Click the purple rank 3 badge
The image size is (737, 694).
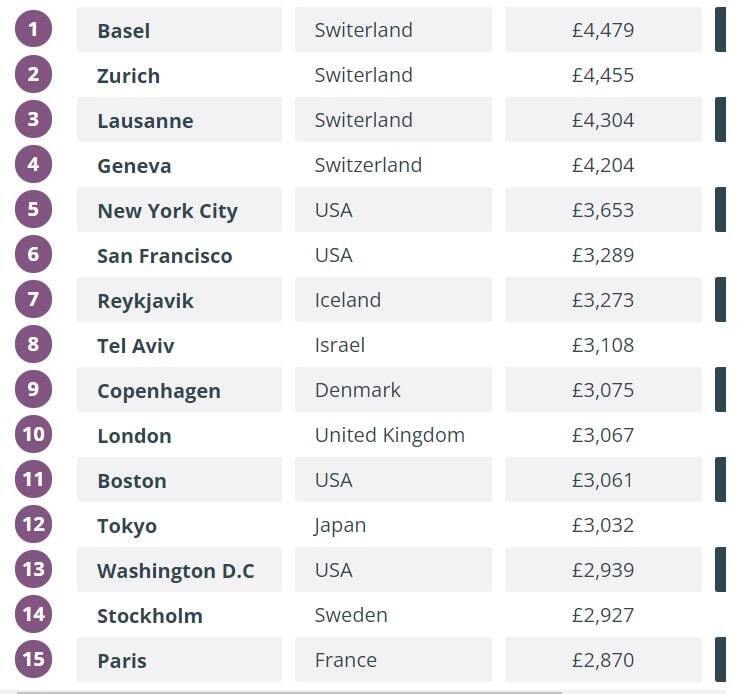click(x=33, y=119)
